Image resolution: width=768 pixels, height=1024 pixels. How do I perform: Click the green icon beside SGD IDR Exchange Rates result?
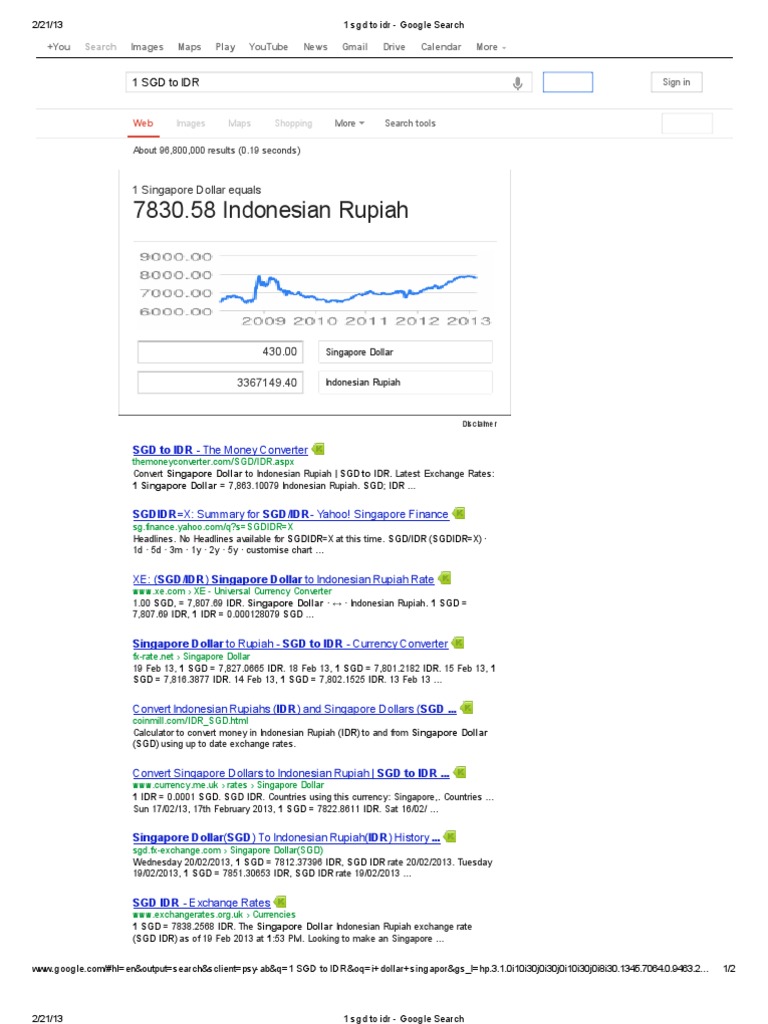[280, 902]
